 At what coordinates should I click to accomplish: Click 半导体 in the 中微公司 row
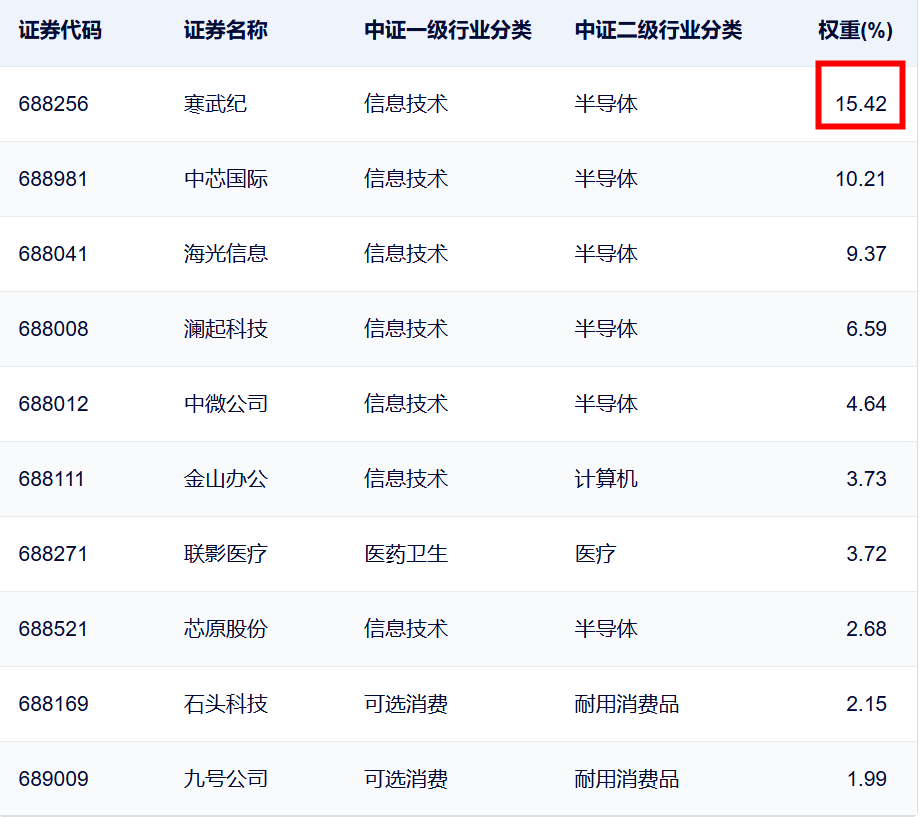point(606,404)
